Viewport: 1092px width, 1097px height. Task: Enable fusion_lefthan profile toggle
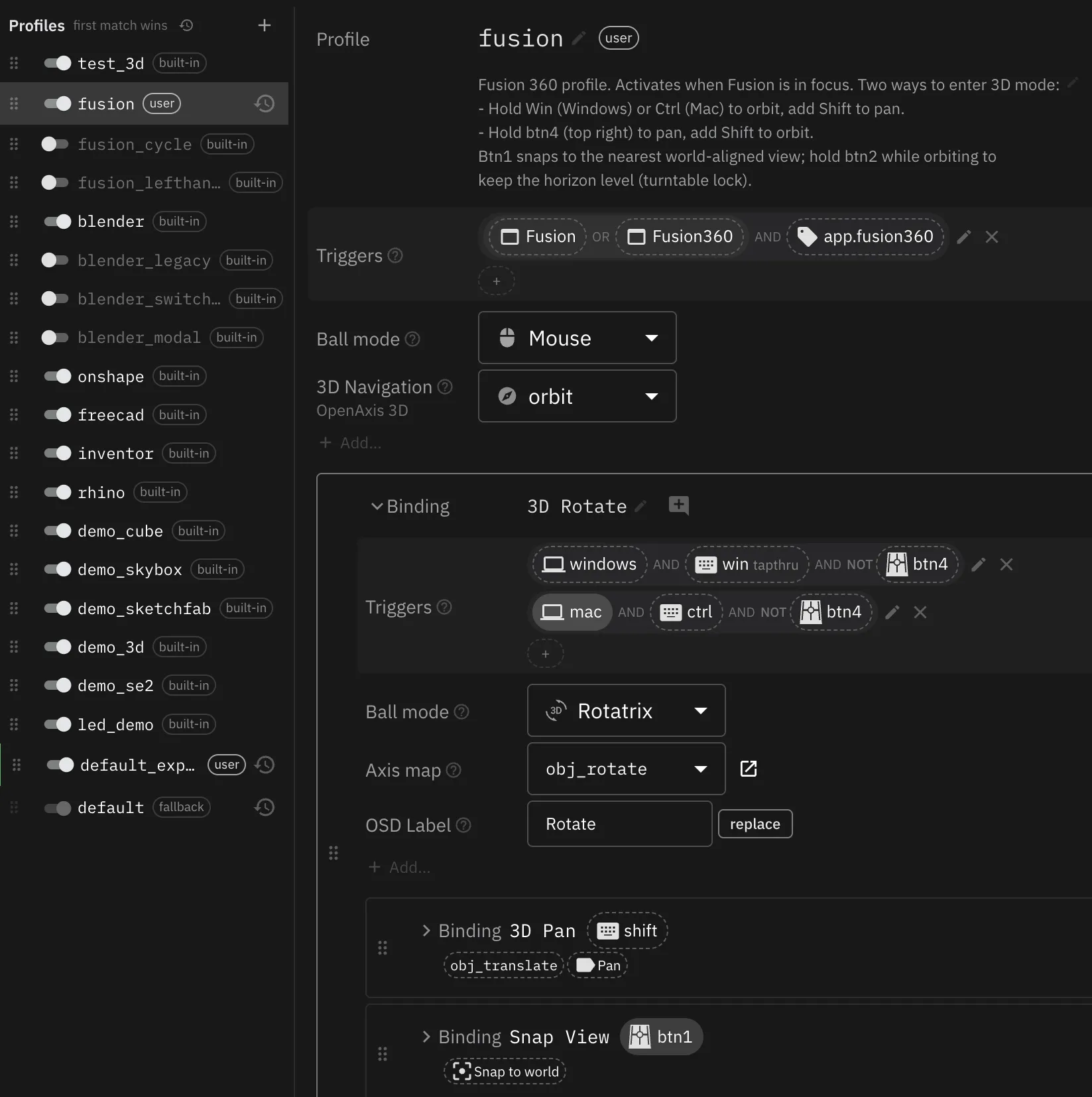[x=55, y=182]
